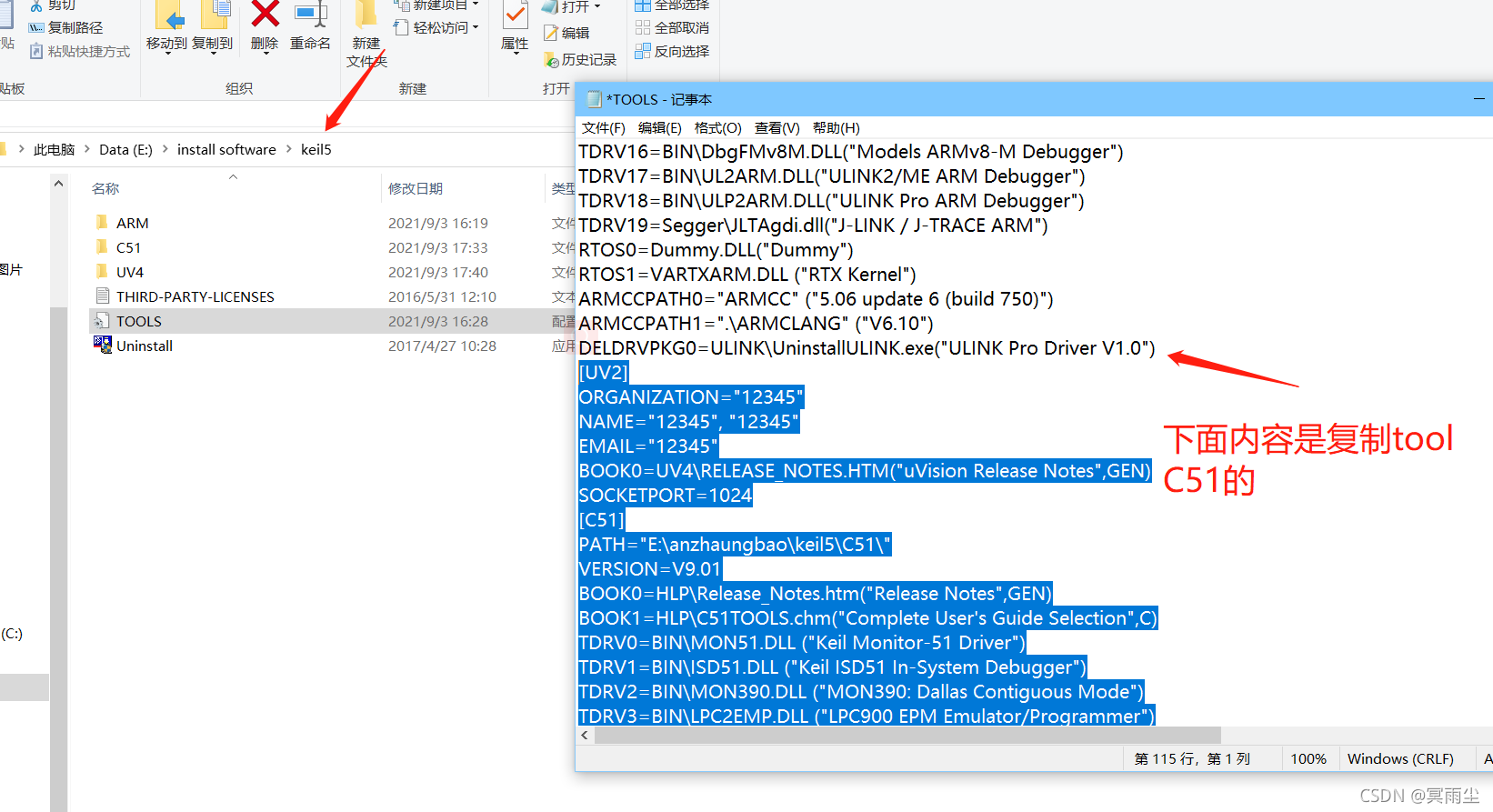Open Notepad Help (帮助) menu
Screen dimensions: 1493x812
(837, 128)
